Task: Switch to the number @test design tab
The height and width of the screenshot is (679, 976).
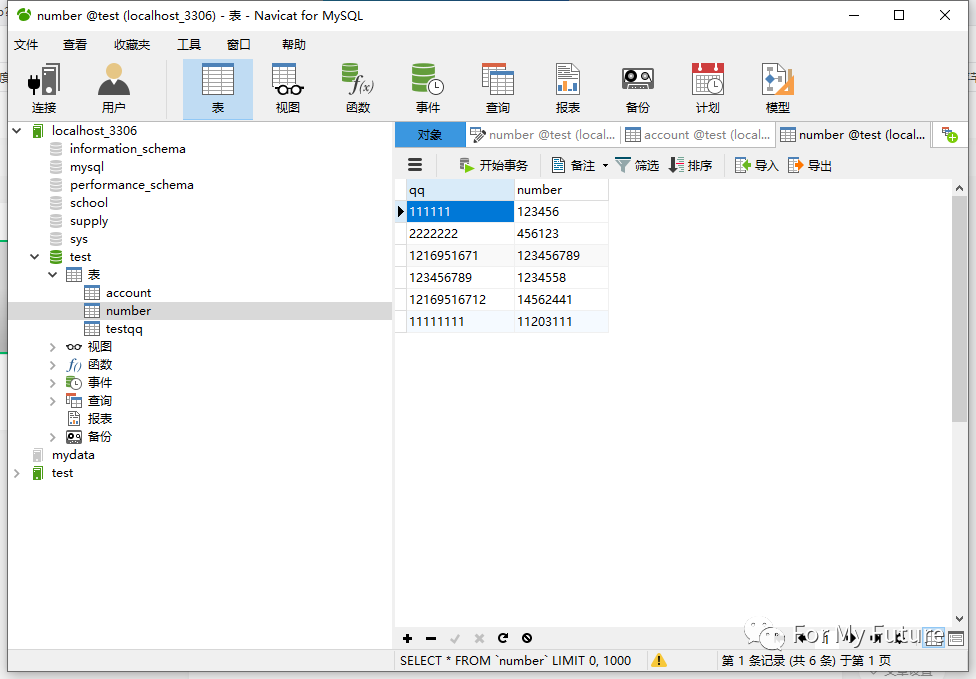Action: tap(543, 134)
